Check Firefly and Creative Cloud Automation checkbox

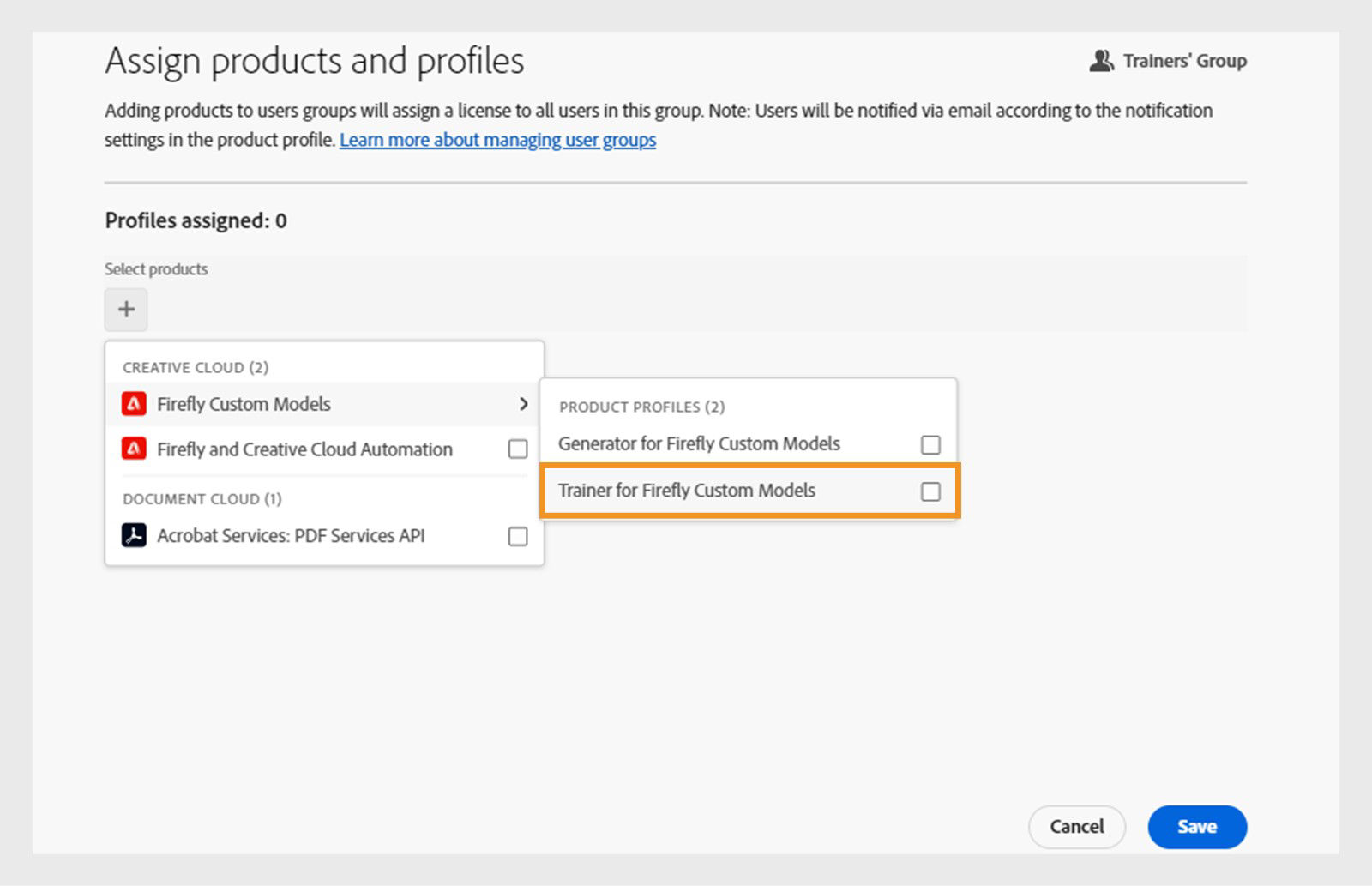(518, 449)
